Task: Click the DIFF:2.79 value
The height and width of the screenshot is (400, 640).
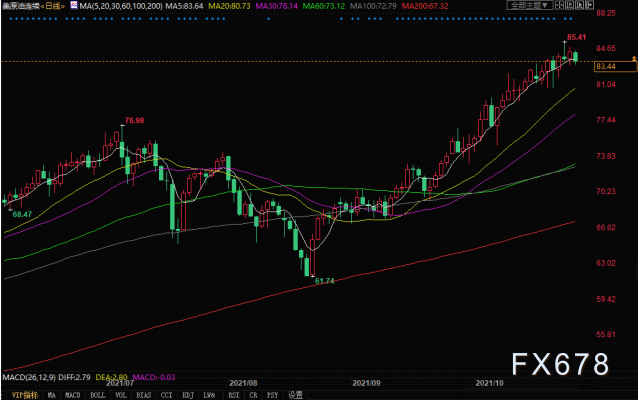Action: (x=74, y=377)
